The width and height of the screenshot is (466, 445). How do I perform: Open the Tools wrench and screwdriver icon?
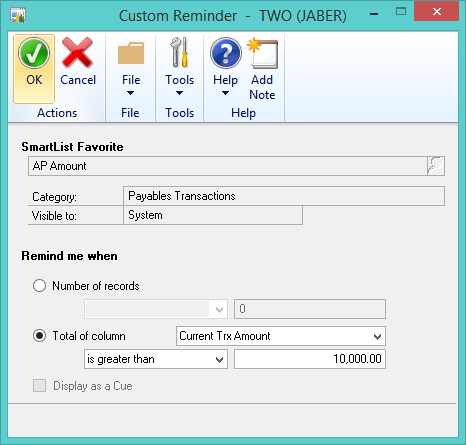click(179, 52)
